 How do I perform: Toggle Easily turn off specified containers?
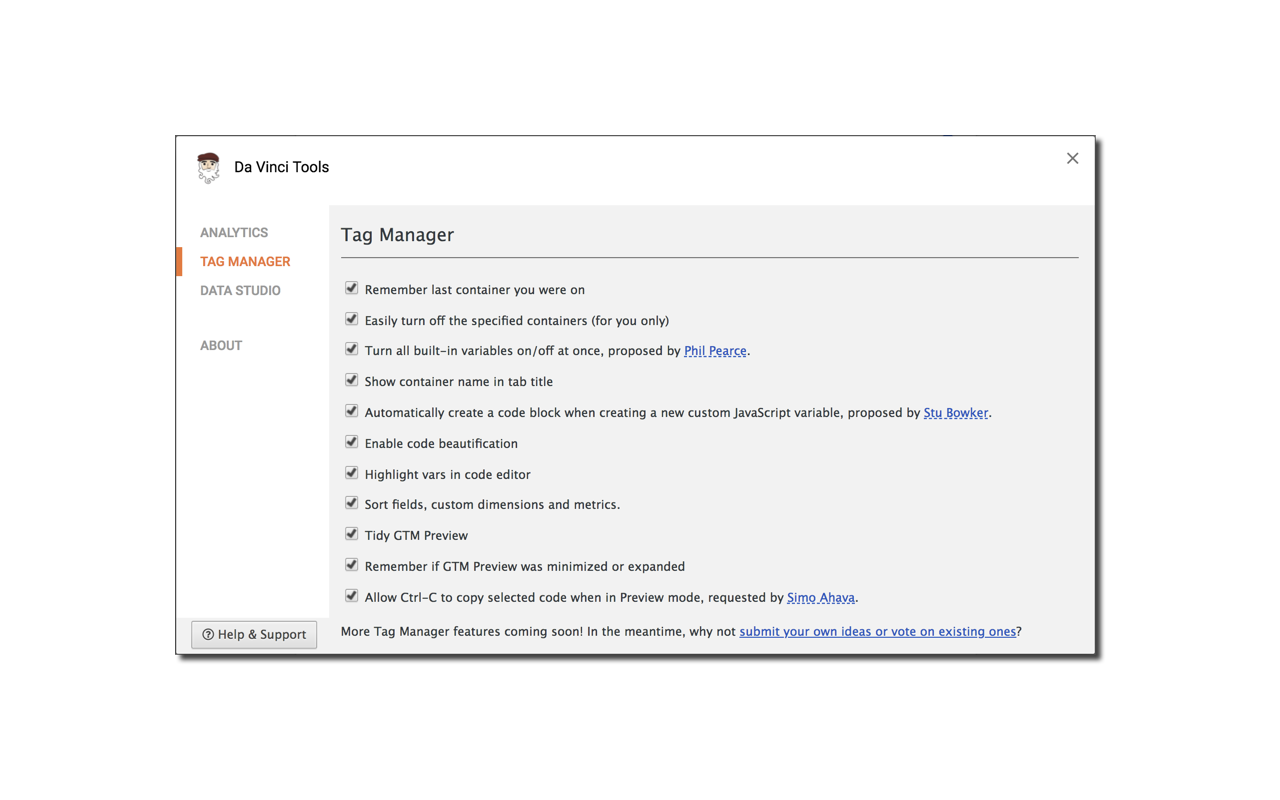click(351, 319)
